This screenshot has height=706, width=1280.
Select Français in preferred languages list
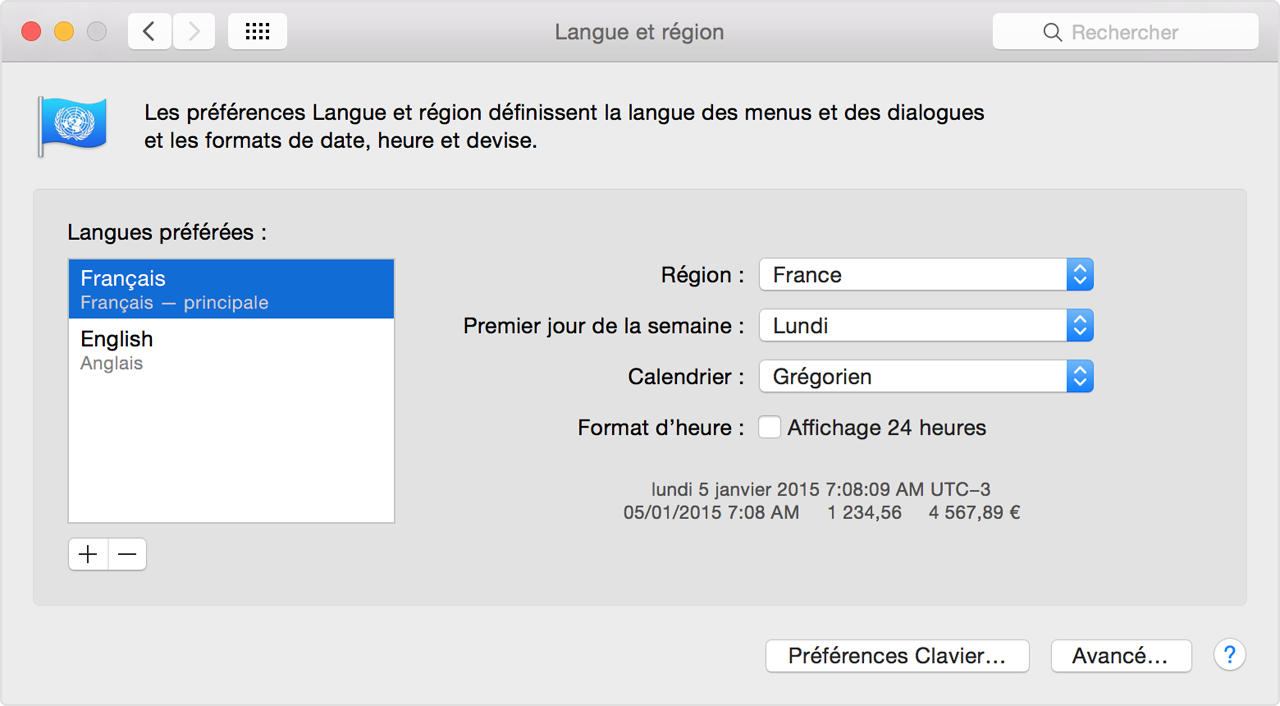(x=231, y=289)
